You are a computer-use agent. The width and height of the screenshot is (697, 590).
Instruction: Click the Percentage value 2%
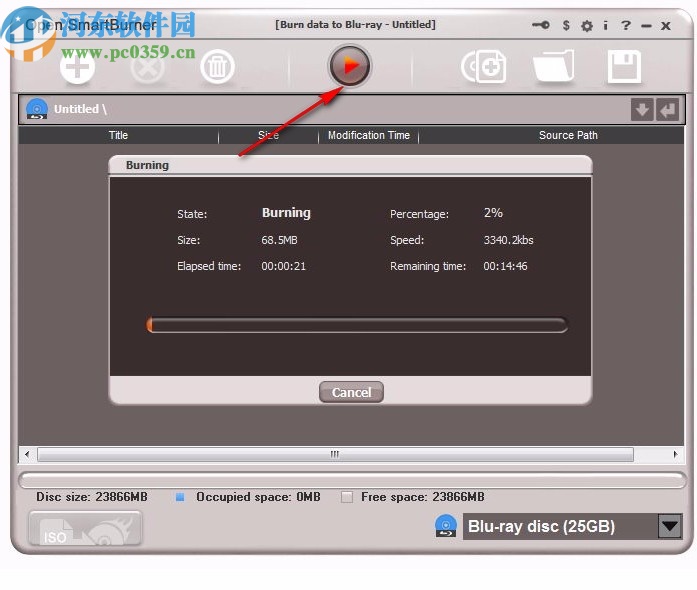(x=493, y=213)
